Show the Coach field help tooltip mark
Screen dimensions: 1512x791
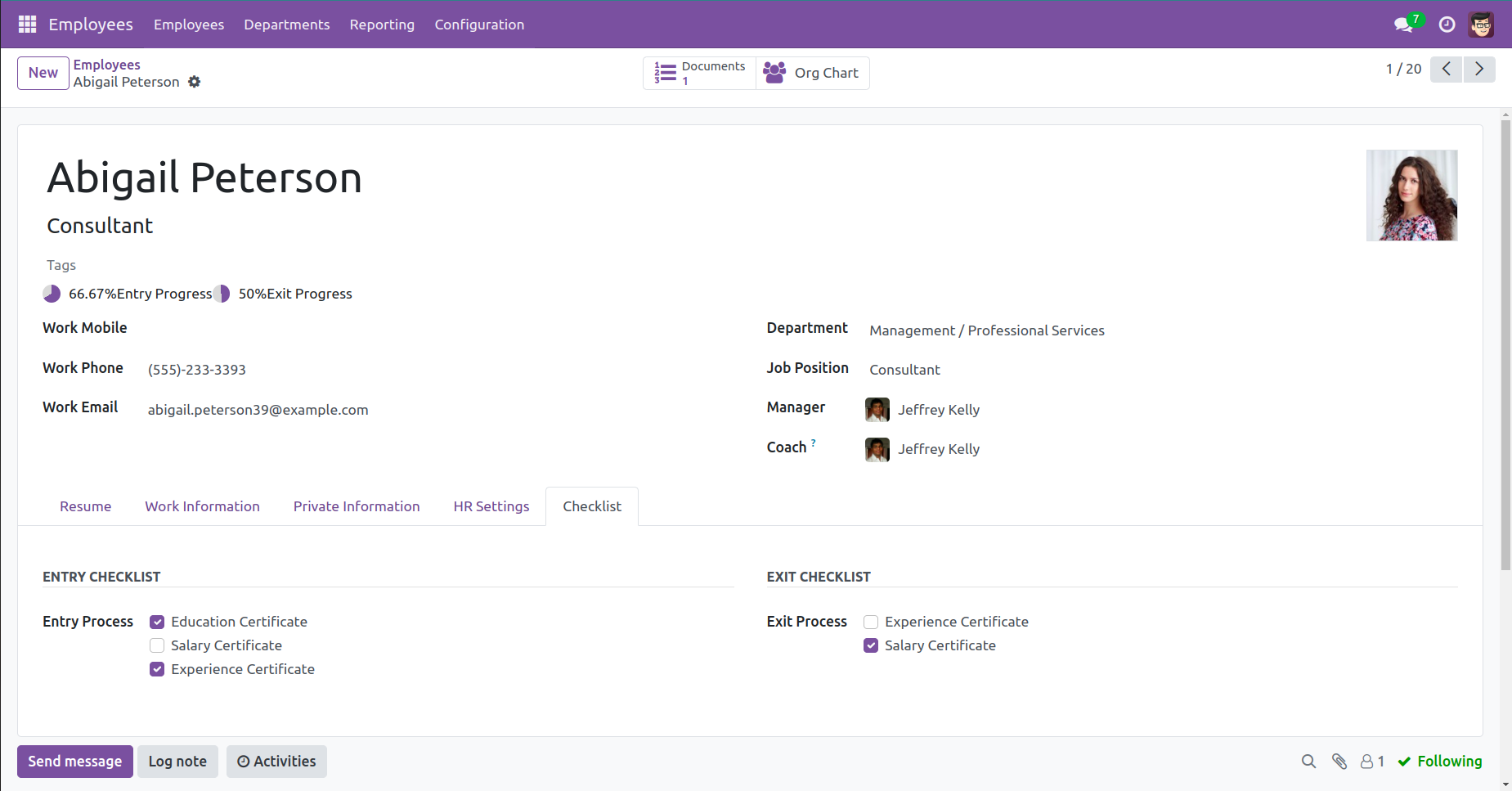tap(813, 443)
